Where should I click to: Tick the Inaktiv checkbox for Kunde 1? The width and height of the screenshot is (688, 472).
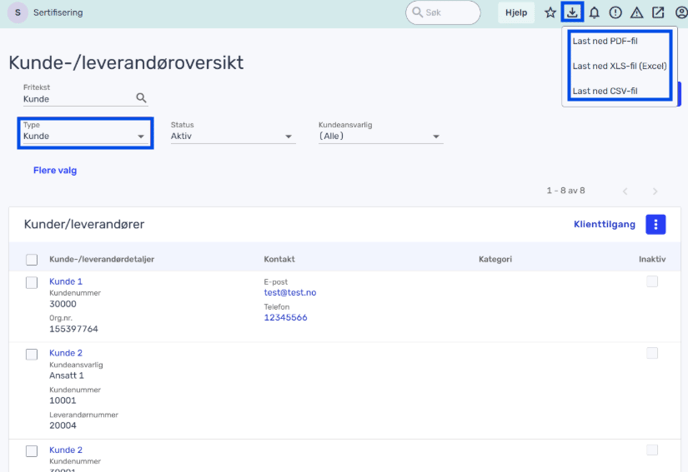pyautogui.click(x=652, y=282)
